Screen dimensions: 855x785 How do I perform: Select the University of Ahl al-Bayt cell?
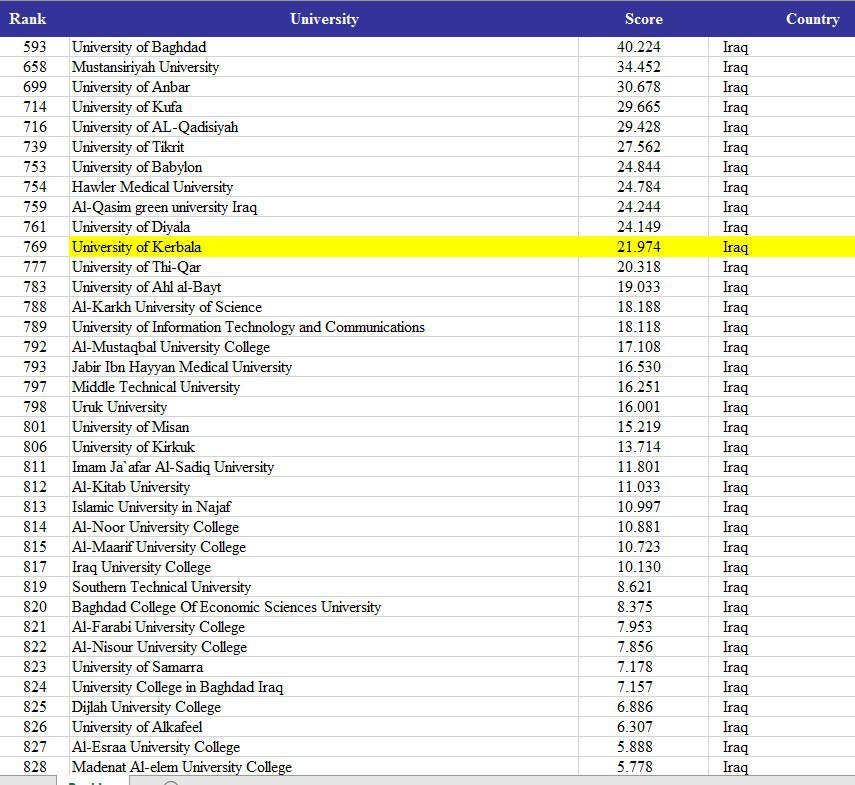pyautogui.click(x=324, y=287)
